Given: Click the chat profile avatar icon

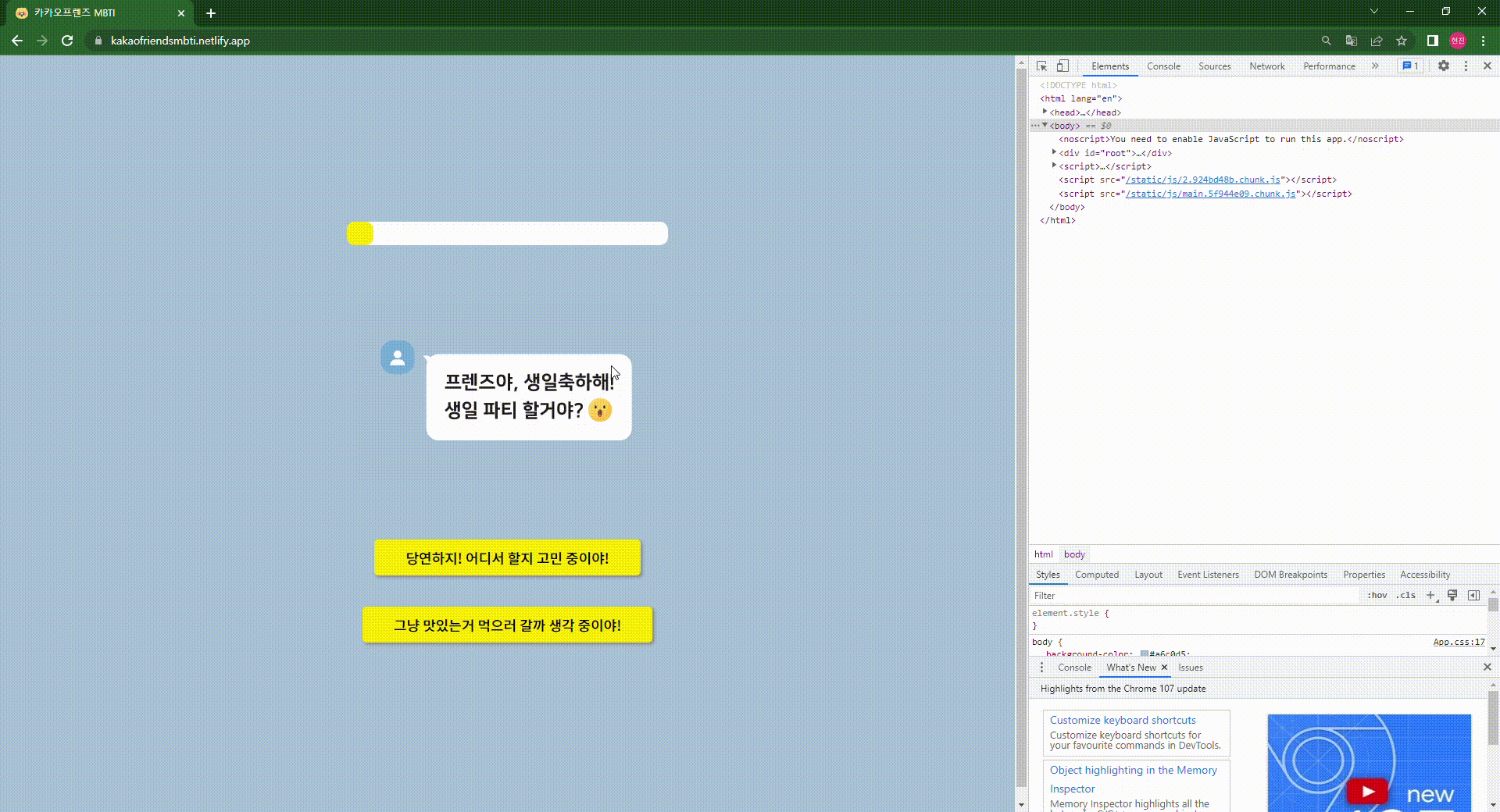Looking at the screenshot, I should point(398,358).
